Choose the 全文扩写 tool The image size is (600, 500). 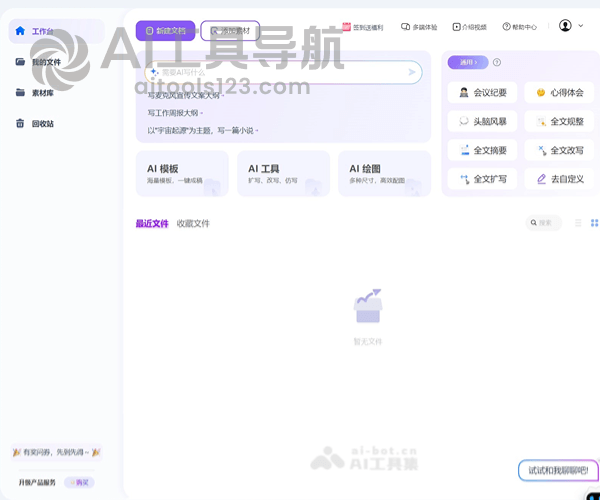pyautogui.click(x=482, y=179)
